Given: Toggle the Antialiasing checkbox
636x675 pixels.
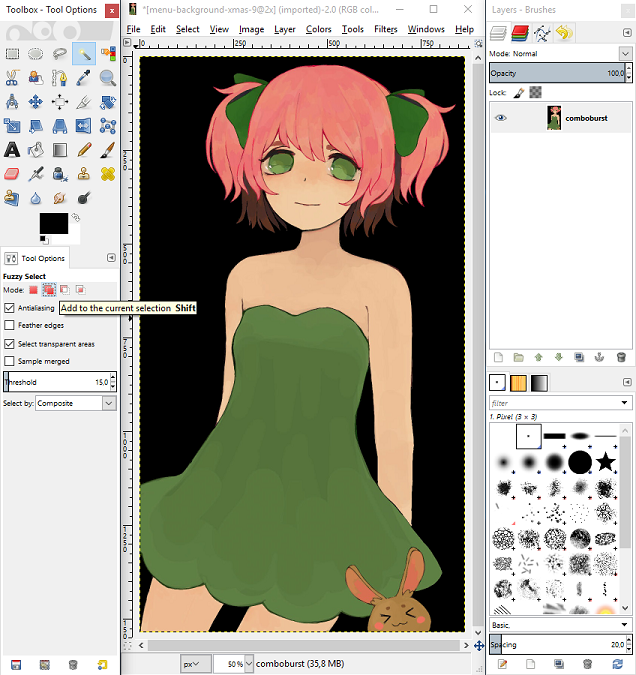Looking at the screenshot, I should (9, 308).
